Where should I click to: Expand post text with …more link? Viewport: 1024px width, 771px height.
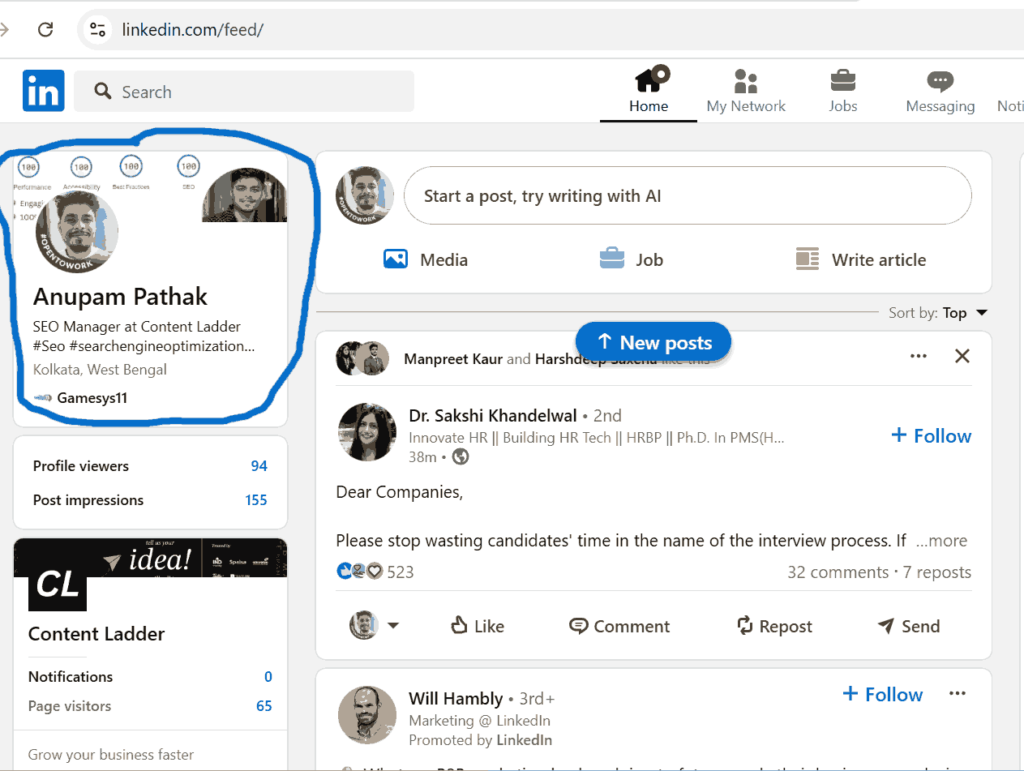point(941,541)
